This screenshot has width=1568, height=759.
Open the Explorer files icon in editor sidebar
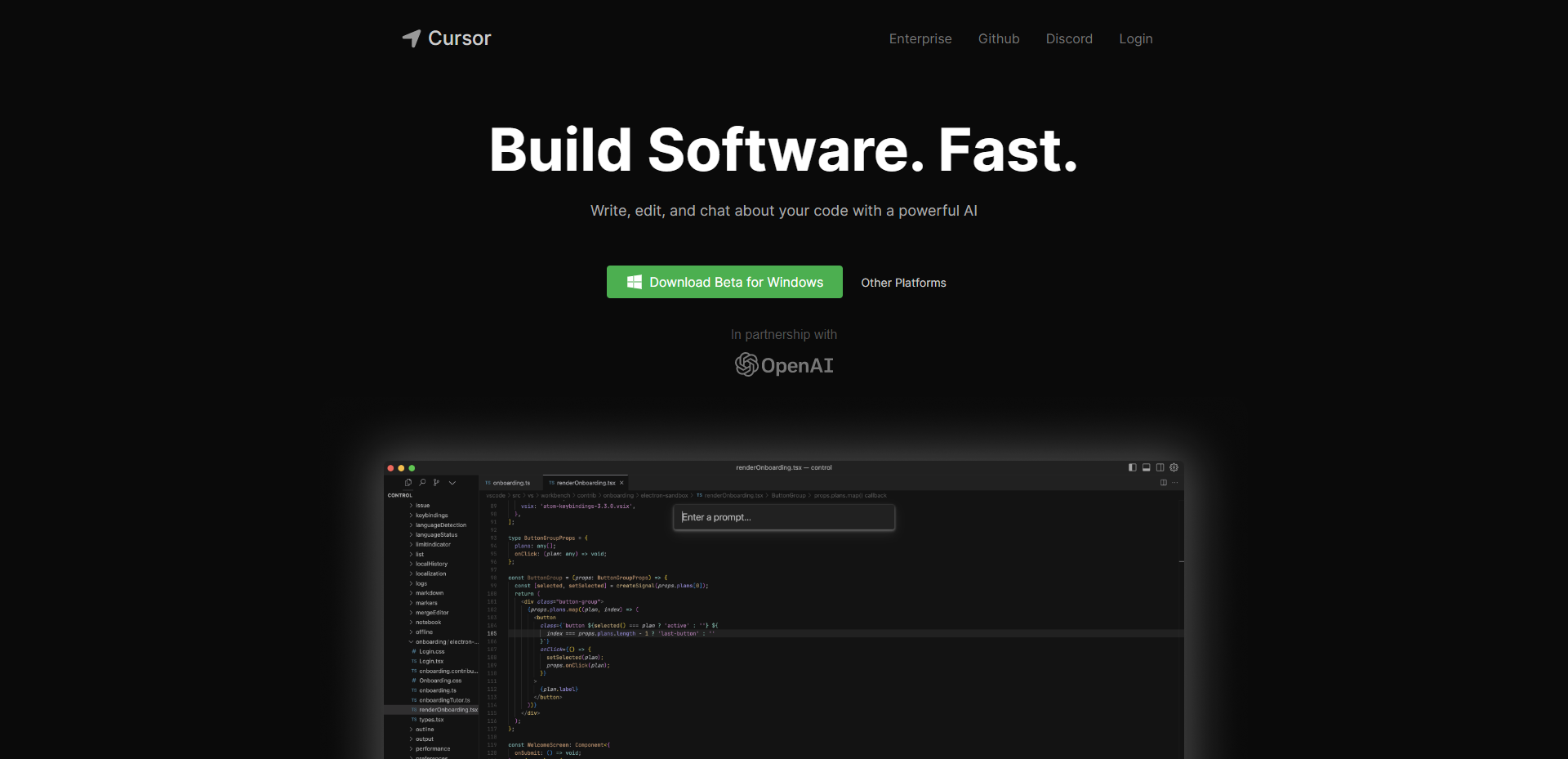point(408,483)
